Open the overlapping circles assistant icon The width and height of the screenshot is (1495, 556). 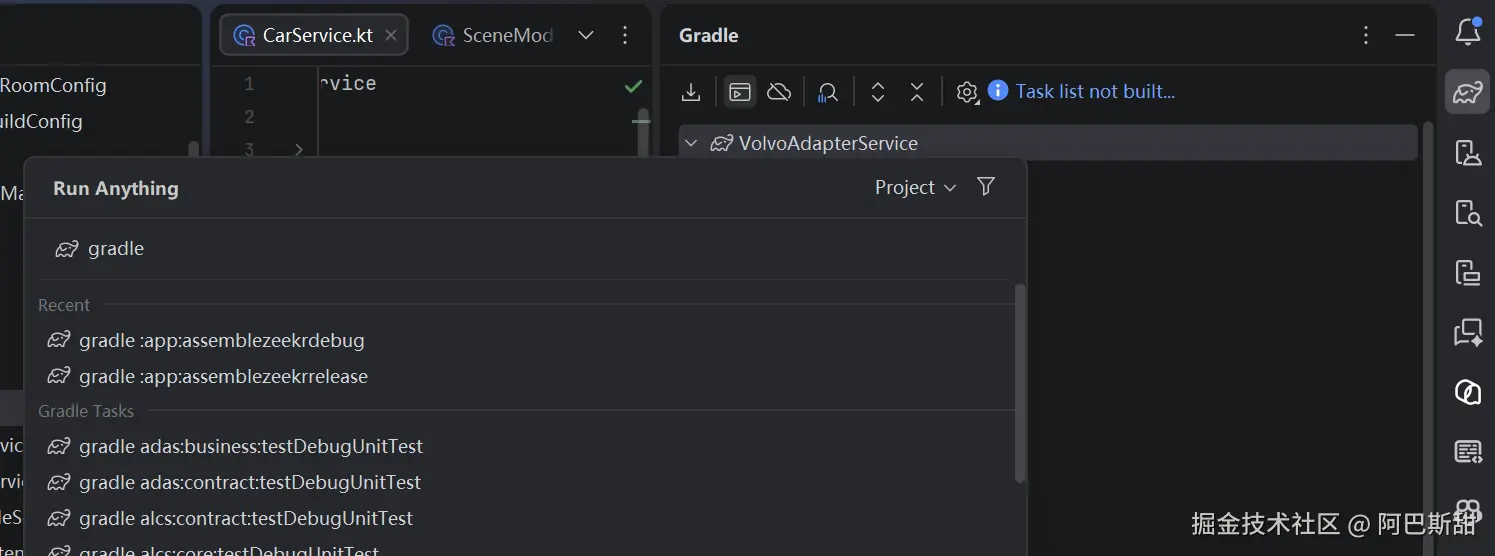(x=1468, y=392)
